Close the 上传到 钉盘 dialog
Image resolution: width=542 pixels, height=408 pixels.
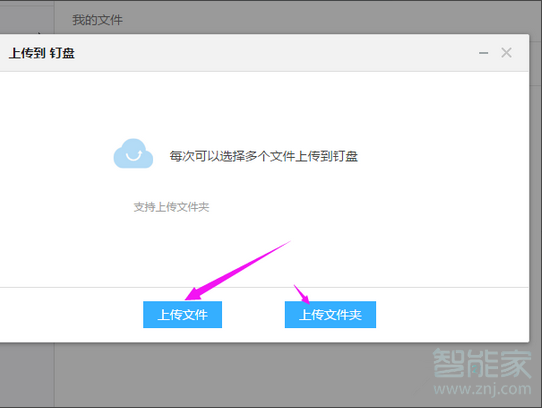tap(506, 53)
